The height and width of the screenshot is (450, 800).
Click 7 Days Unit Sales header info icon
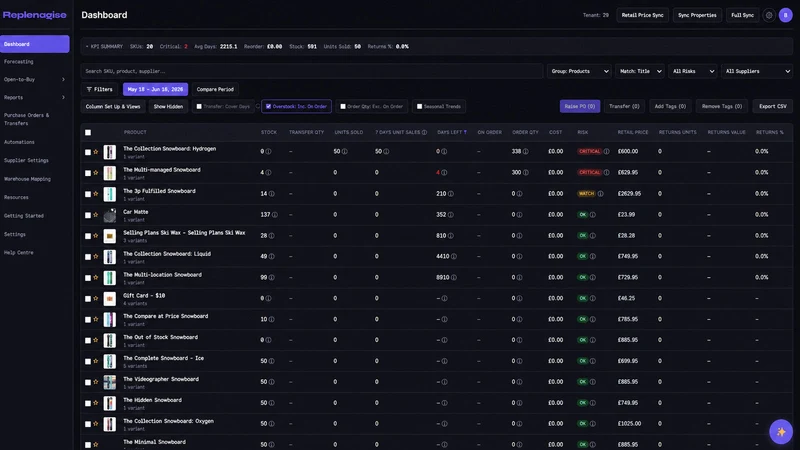[x=424, y=133]
